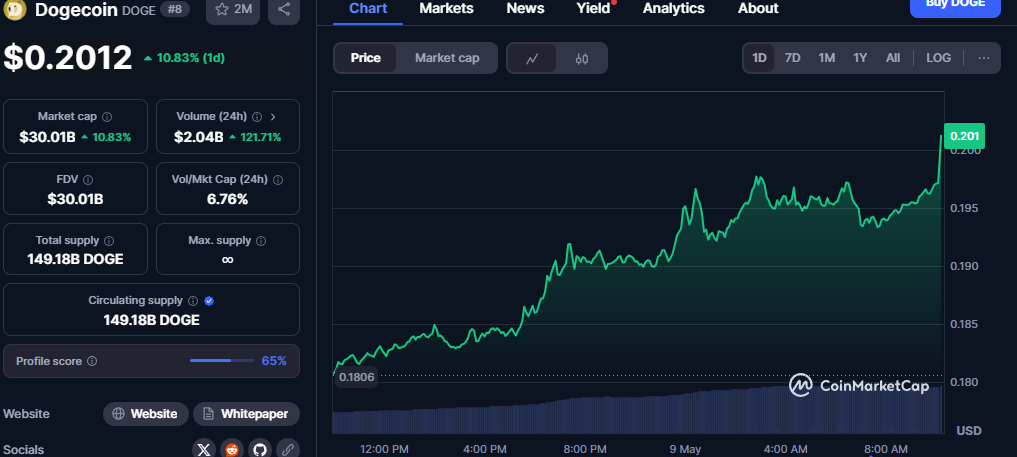Screen dimensions: 1017x457
Task: Open the chain link social icon
Action: 287,449
